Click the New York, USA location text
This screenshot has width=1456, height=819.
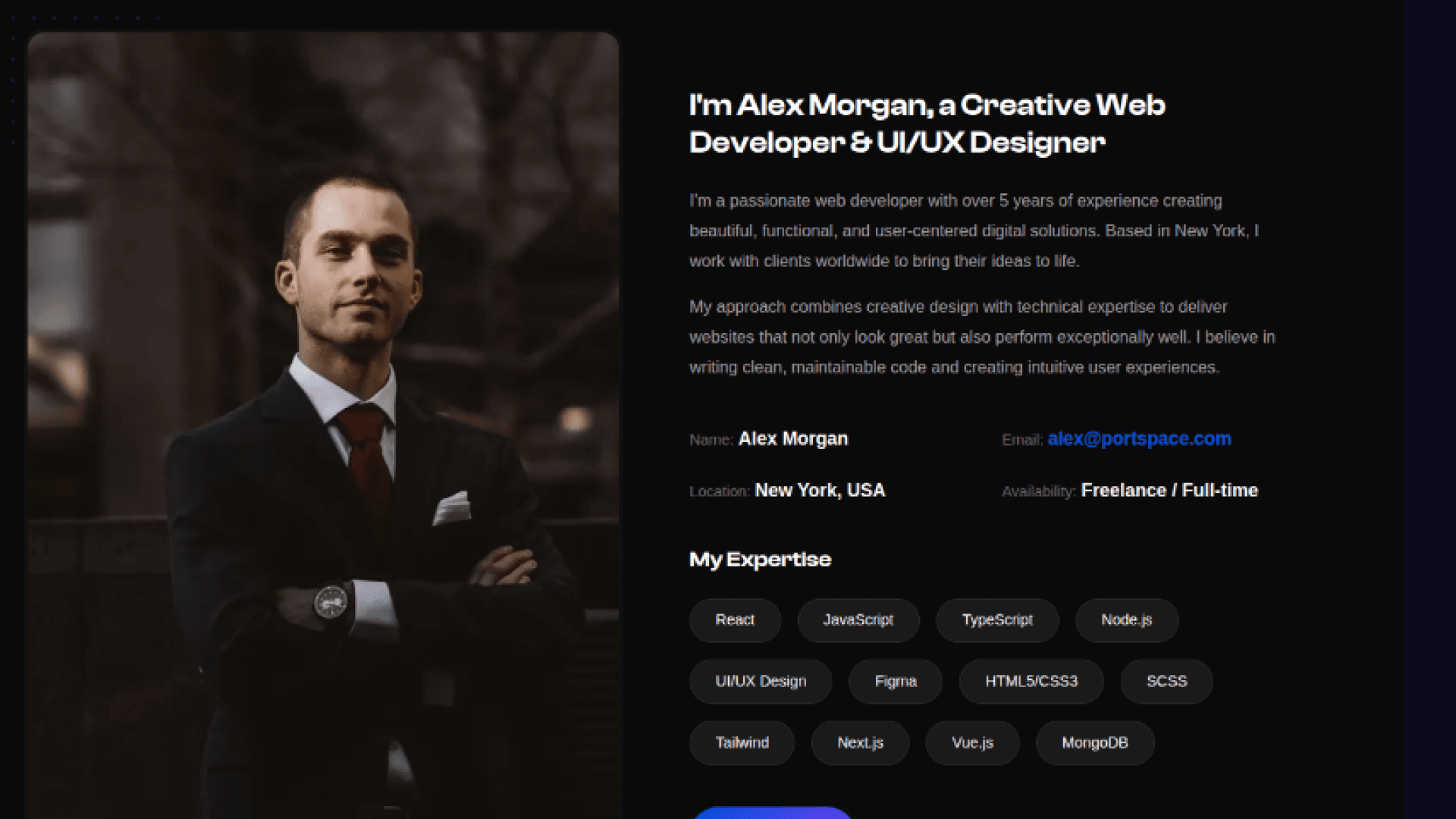pos(820,491)
